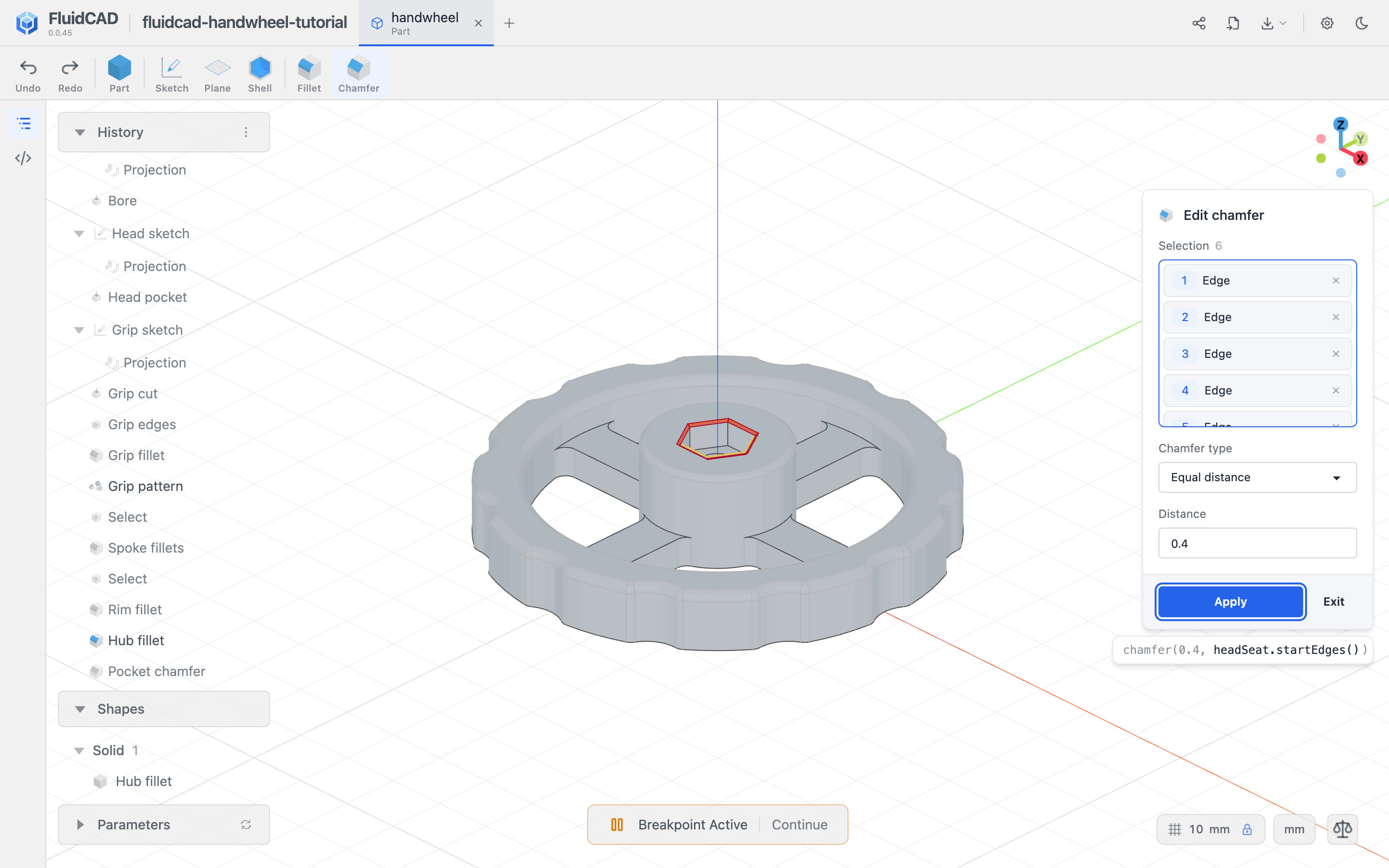Open the Chamfer type dropdown
Viewport: 1389px width, 868px height.
click(1257, 477)
